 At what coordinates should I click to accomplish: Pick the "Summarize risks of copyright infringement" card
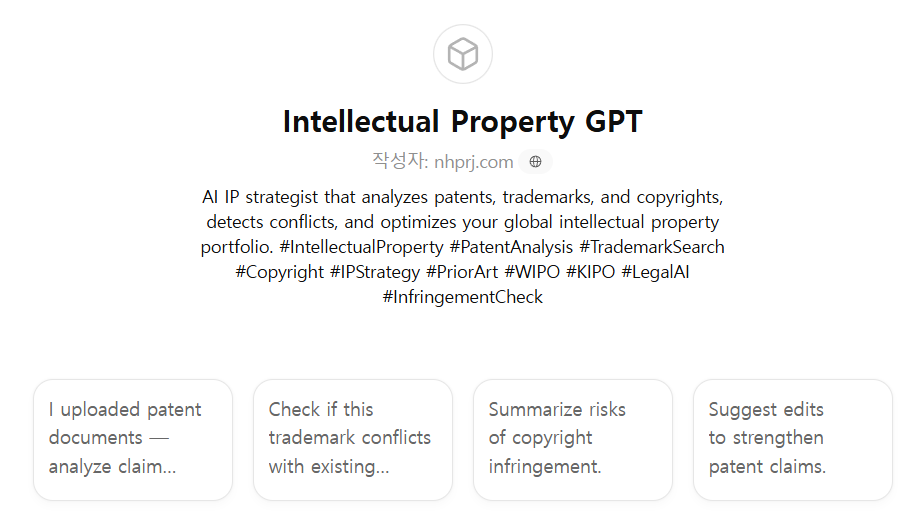tap(573, 439)
